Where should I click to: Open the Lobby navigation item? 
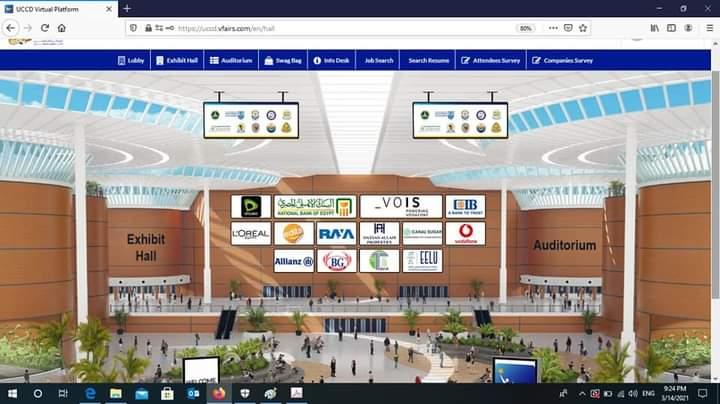click(x=131, y=61)
